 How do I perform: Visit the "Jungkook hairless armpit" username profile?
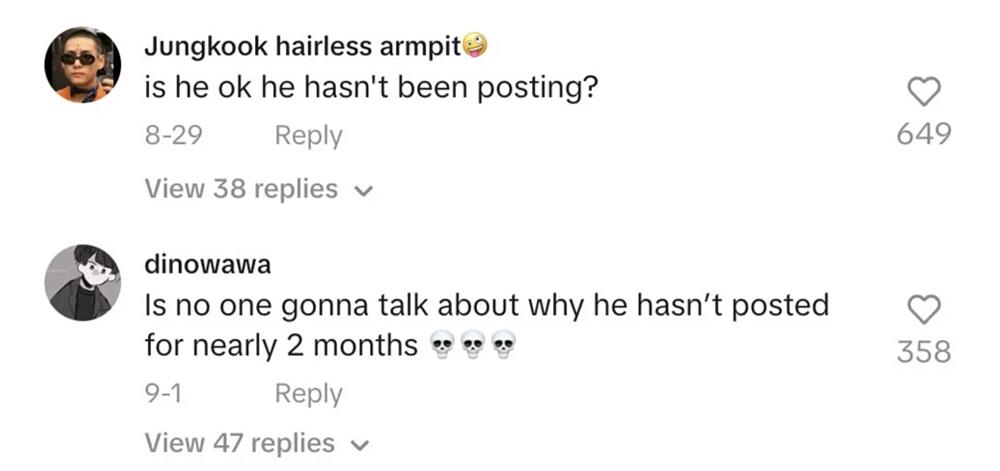click(x=302, y=46)
